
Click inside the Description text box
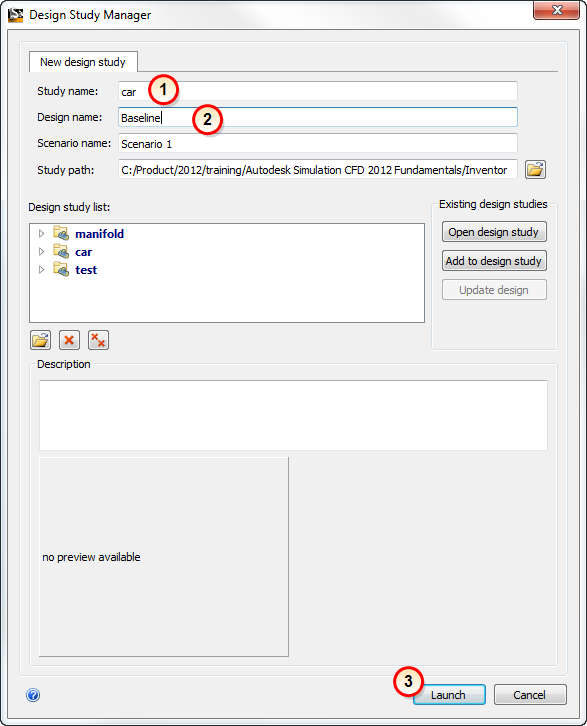tap(294, 415)
